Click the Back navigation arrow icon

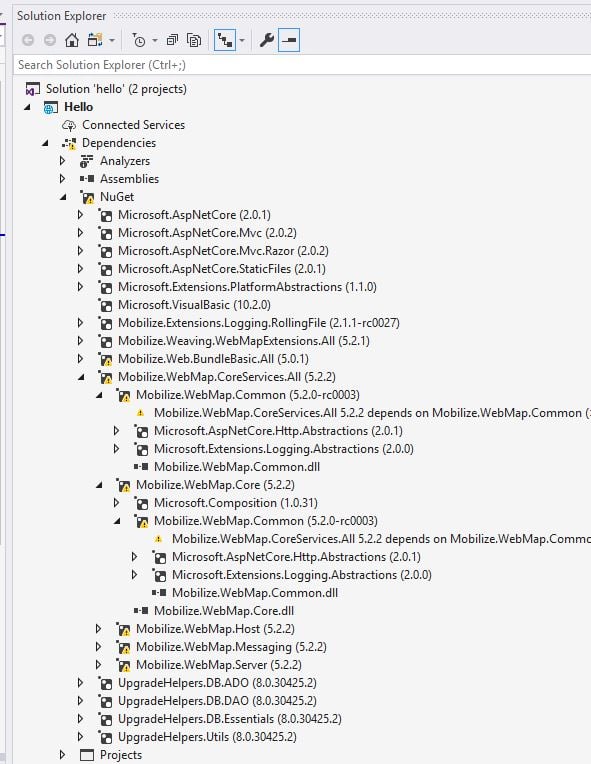[x=28, y=40]
